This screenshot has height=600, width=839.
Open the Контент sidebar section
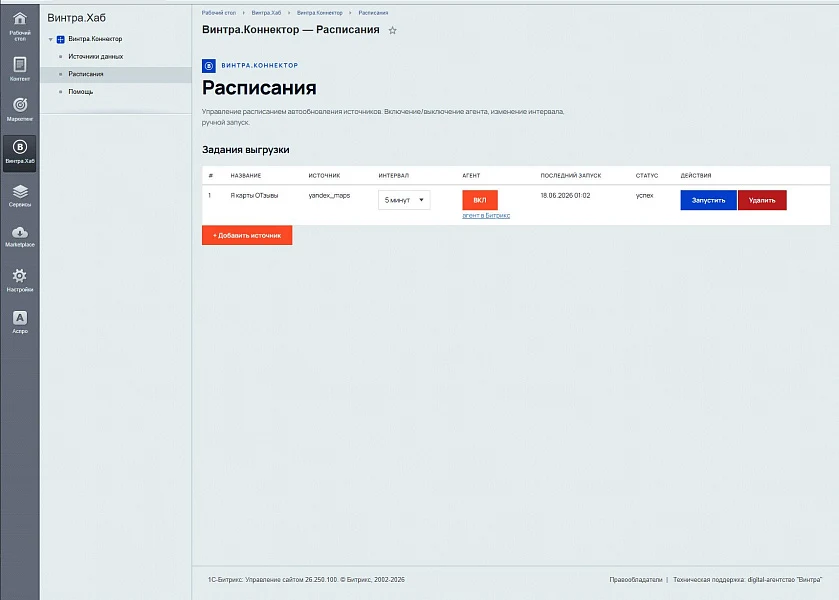pyautogui.click(x=20, y=69)
